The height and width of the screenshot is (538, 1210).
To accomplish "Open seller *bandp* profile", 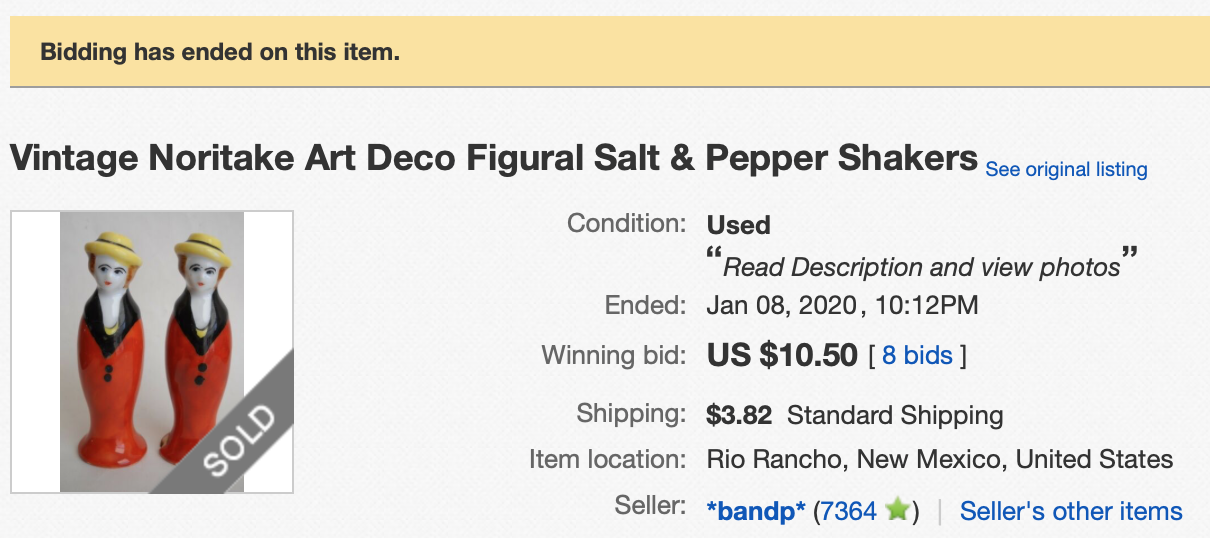I will 756,510.
